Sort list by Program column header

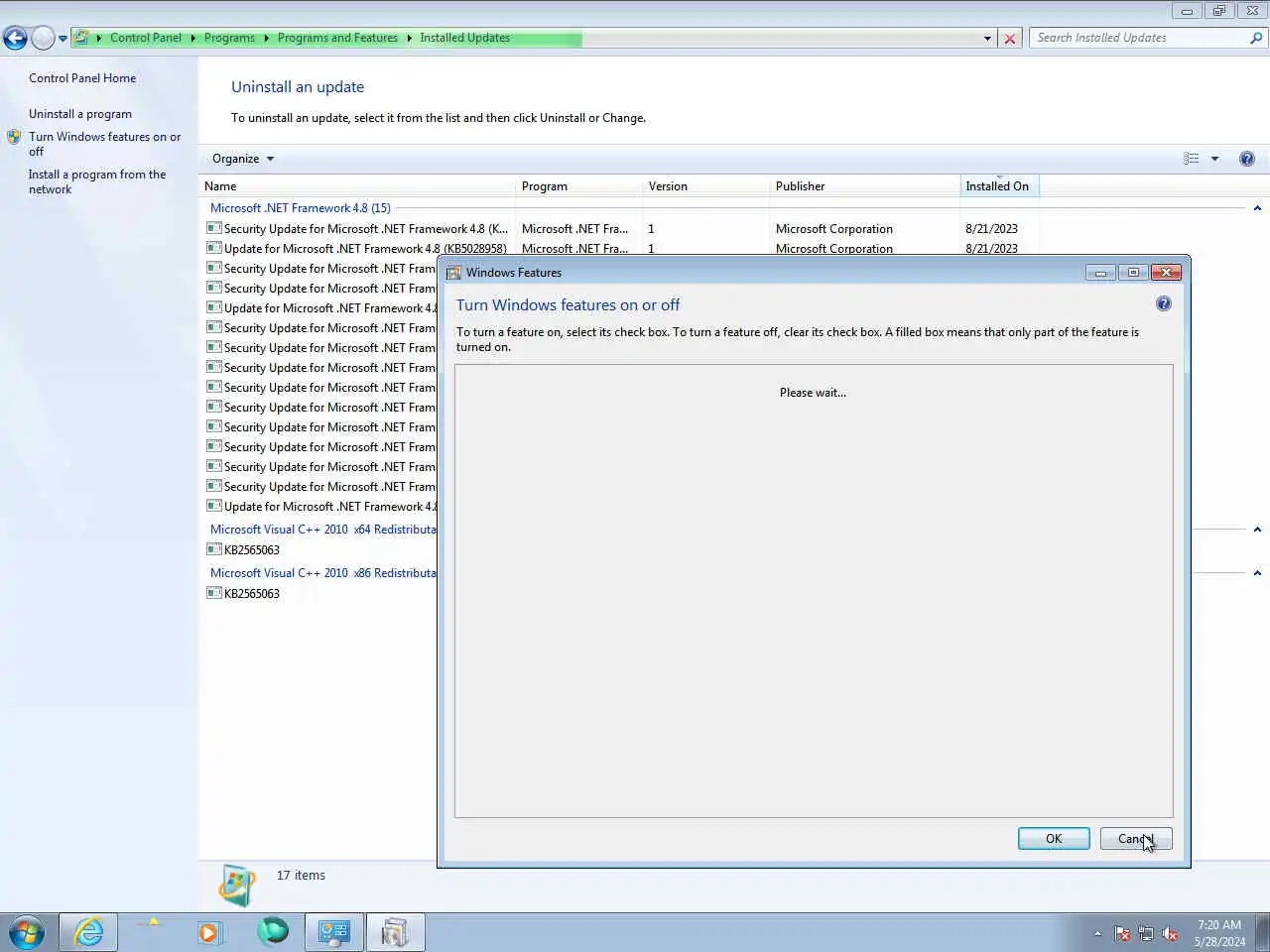[579, 186]
